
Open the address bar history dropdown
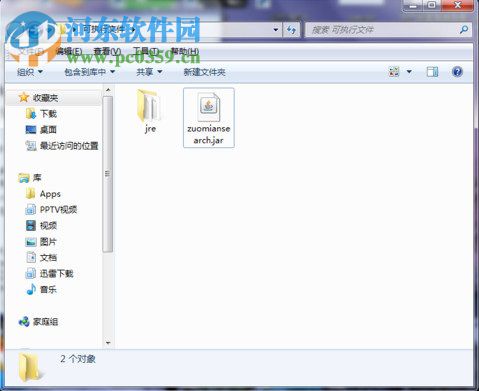point(276,30)
